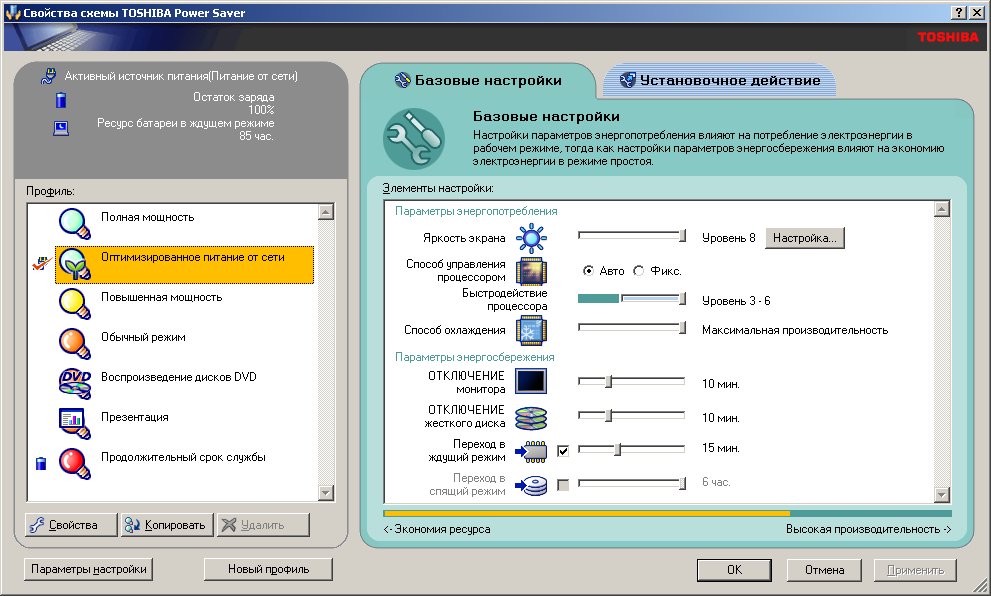Viewport: 991px width, 596px height.
Task: Click the Способ охлаждения slider handle
Action: (682, 328)
